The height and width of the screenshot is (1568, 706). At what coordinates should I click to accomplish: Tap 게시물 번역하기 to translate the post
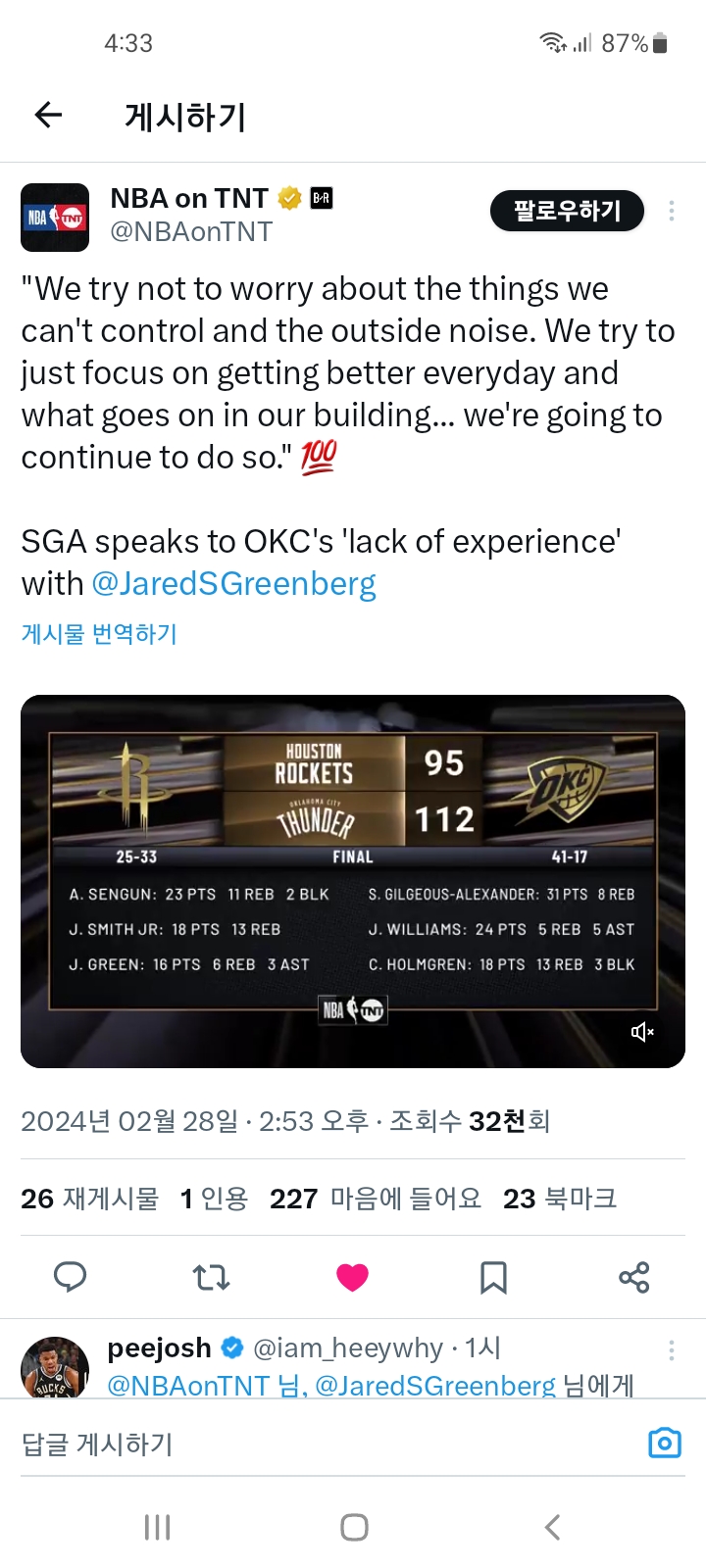pyautogui.click(x=99, y=634)
